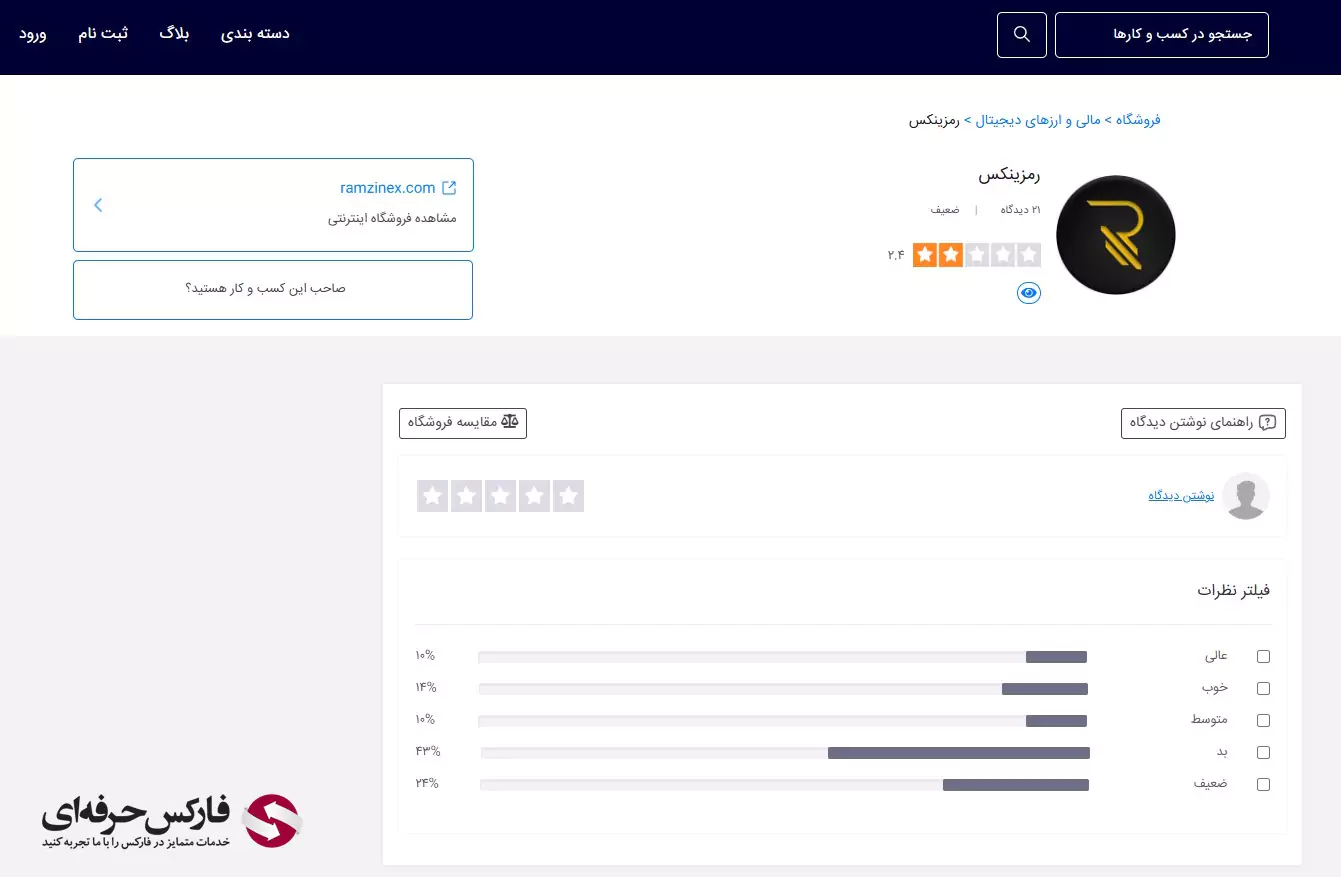
Task: Click the خوب 14% rating bar
Action: pyautogui.click(x=783, y=689)
